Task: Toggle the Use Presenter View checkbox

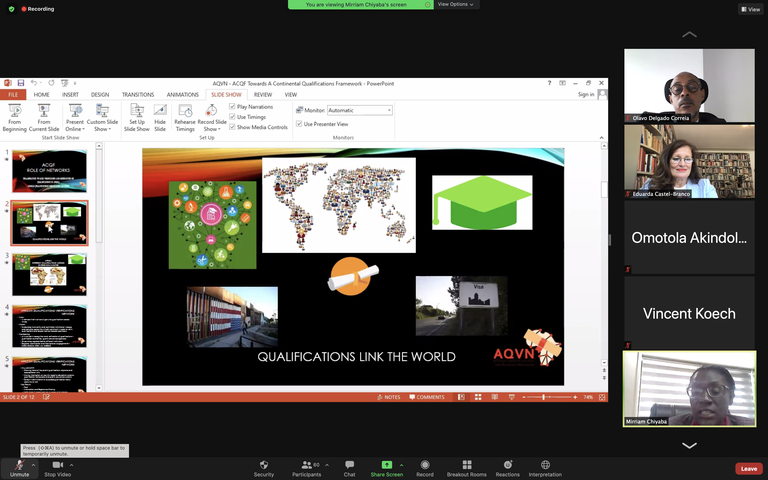Action: 299,123
